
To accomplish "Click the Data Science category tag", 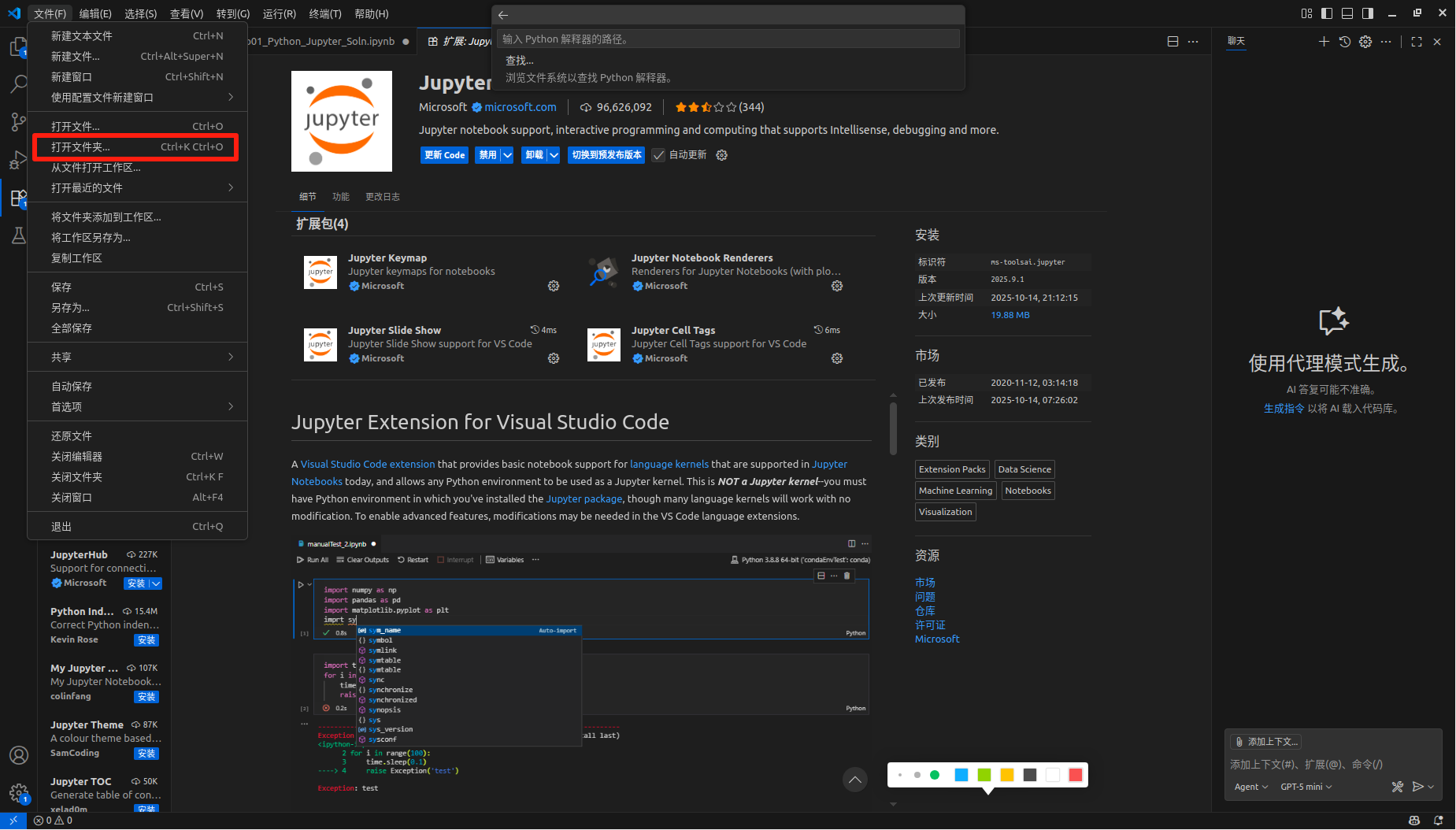I will coord(1024,469).
